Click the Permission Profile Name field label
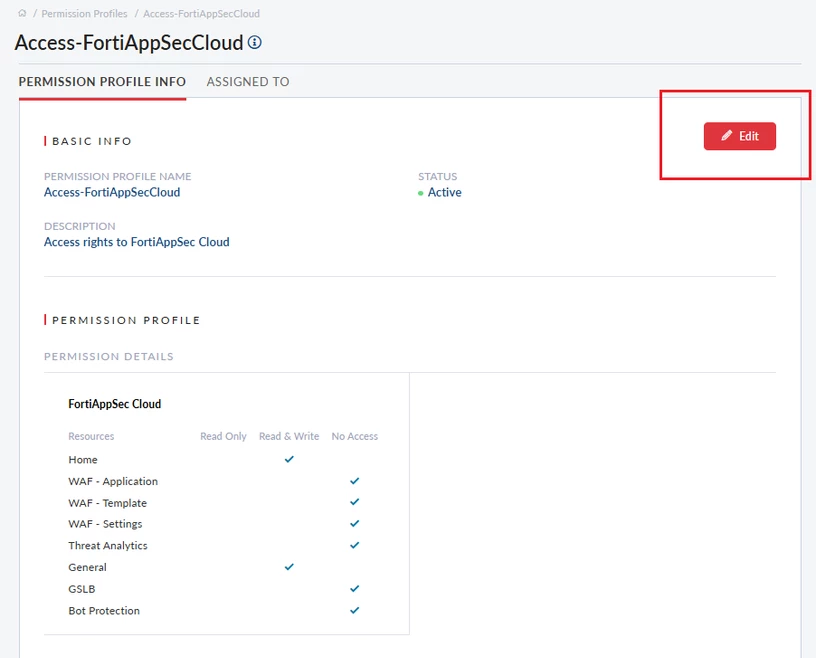The width and height of the screenshot is (816, 658). tap(118, 176)
